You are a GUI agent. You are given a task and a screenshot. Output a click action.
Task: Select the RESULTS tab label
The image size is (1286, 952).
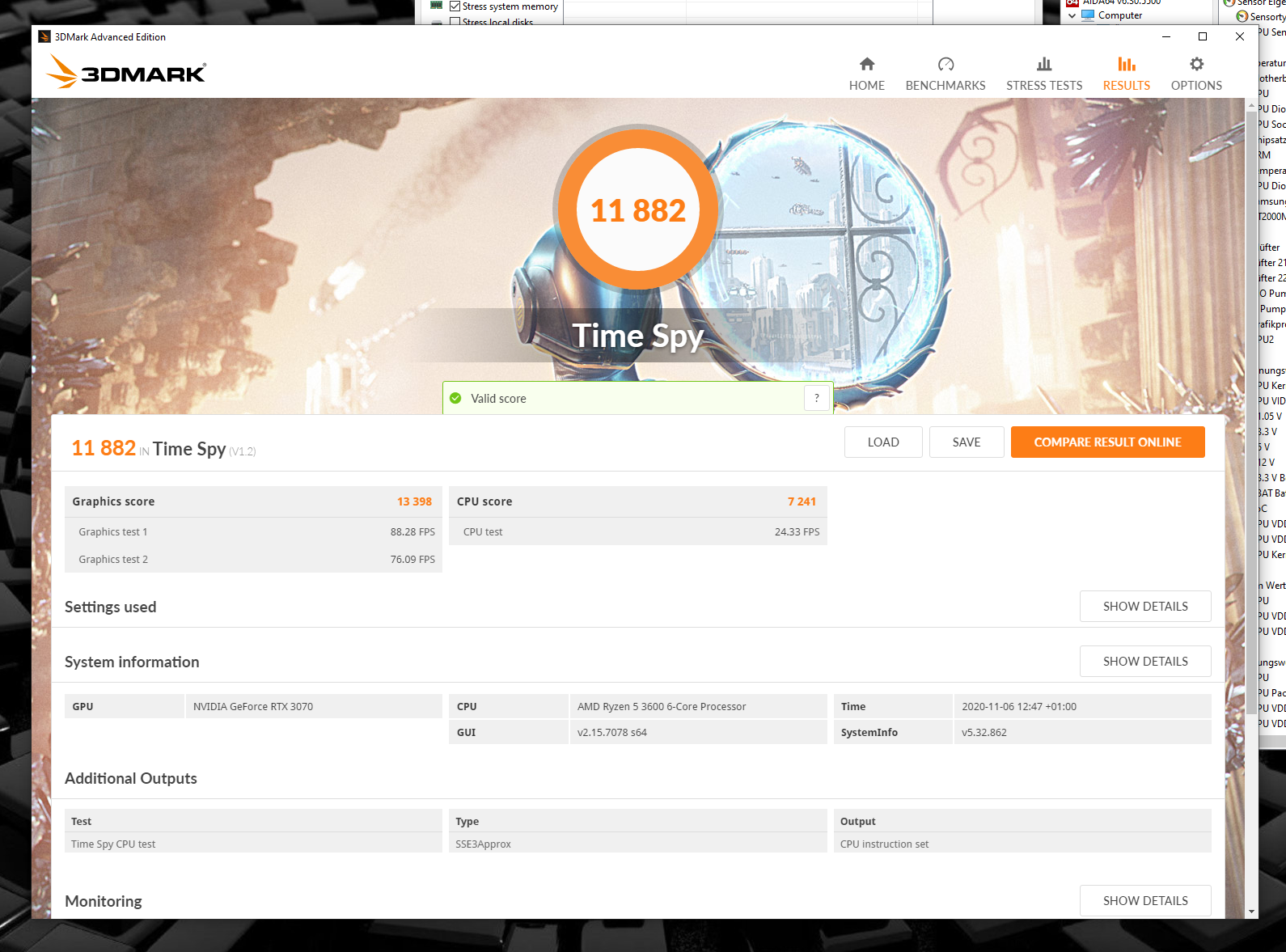pyautogui.click(x=1127, y=85)
